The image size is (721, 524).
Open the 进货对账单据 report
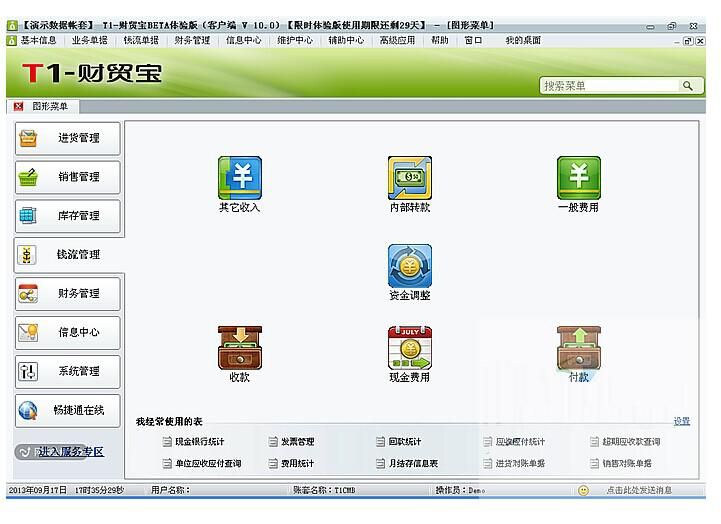(x=520, y=463)
